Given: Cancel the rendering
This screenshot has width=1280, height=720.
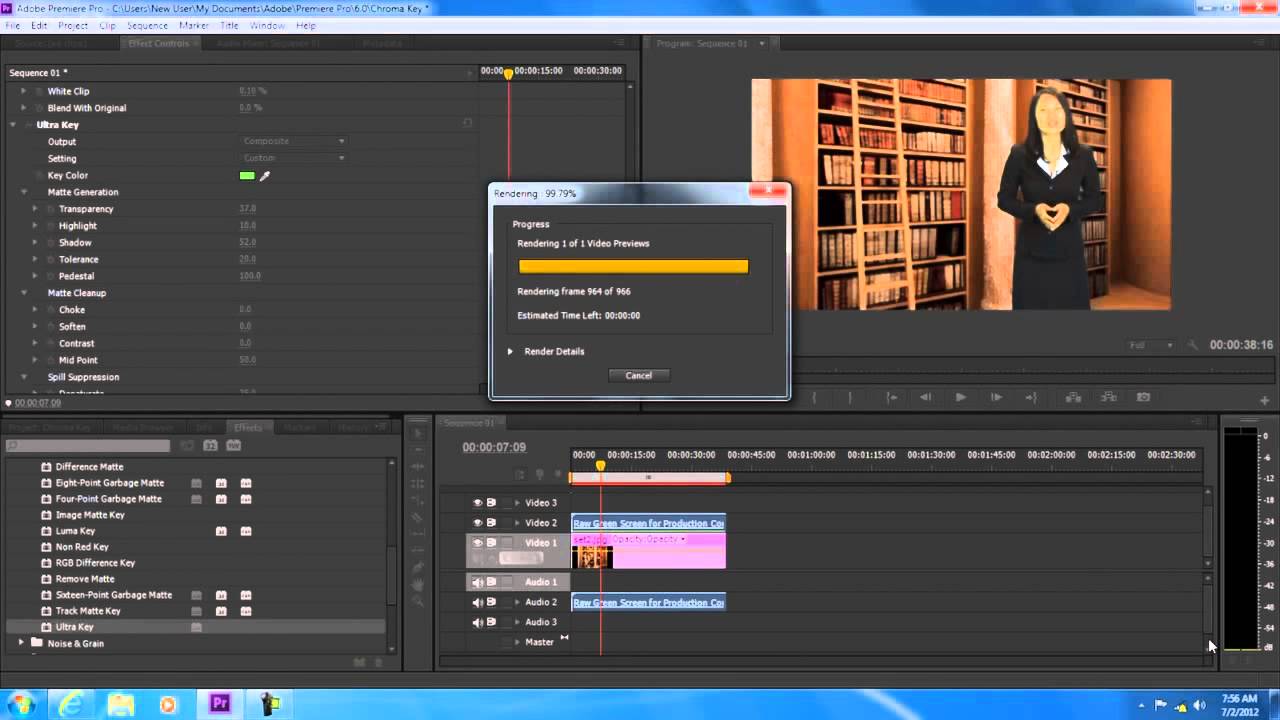Looking at the screenshot, I should coord(638,375).
